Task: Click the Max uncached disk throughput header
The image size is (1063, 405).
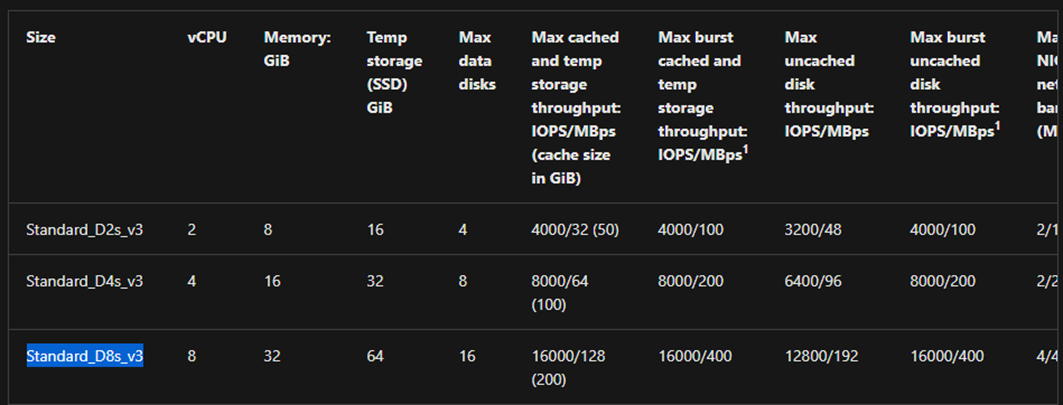Action: pos(829,84)
